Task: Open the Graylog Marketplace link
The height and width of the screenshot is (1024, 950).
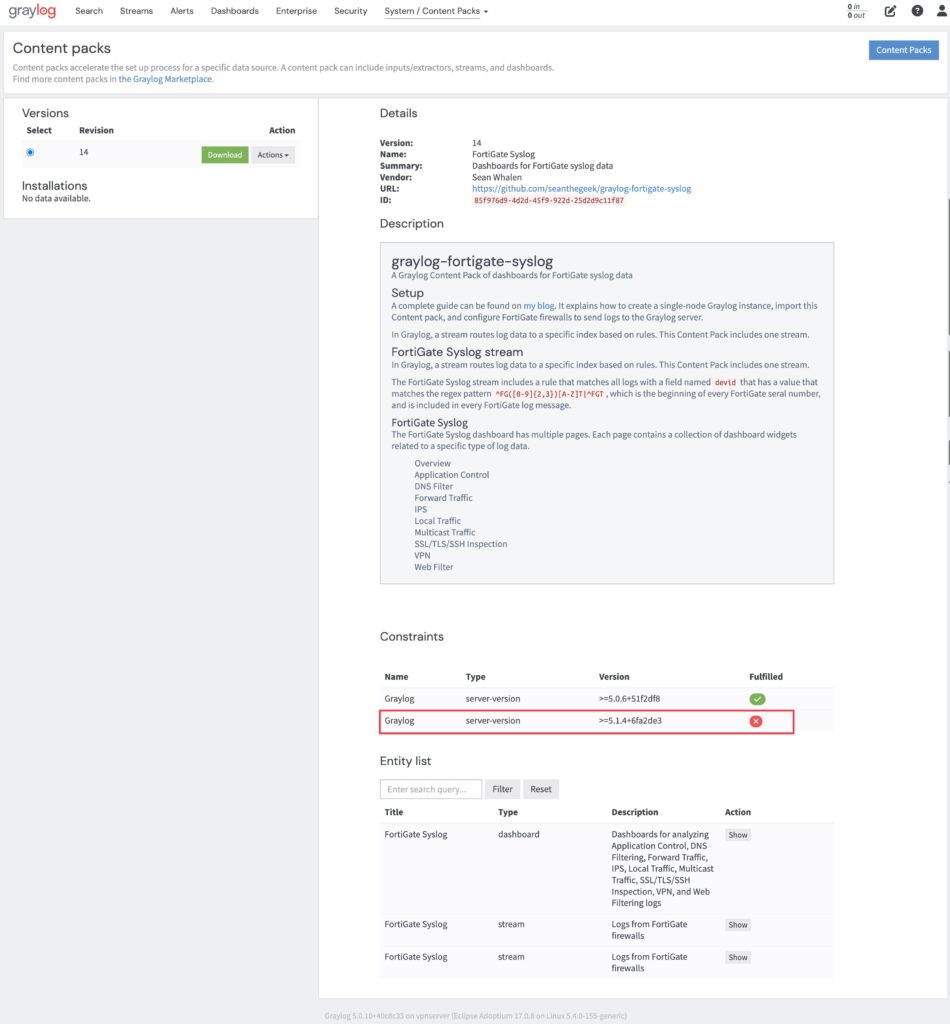Action: coord(165,79)
